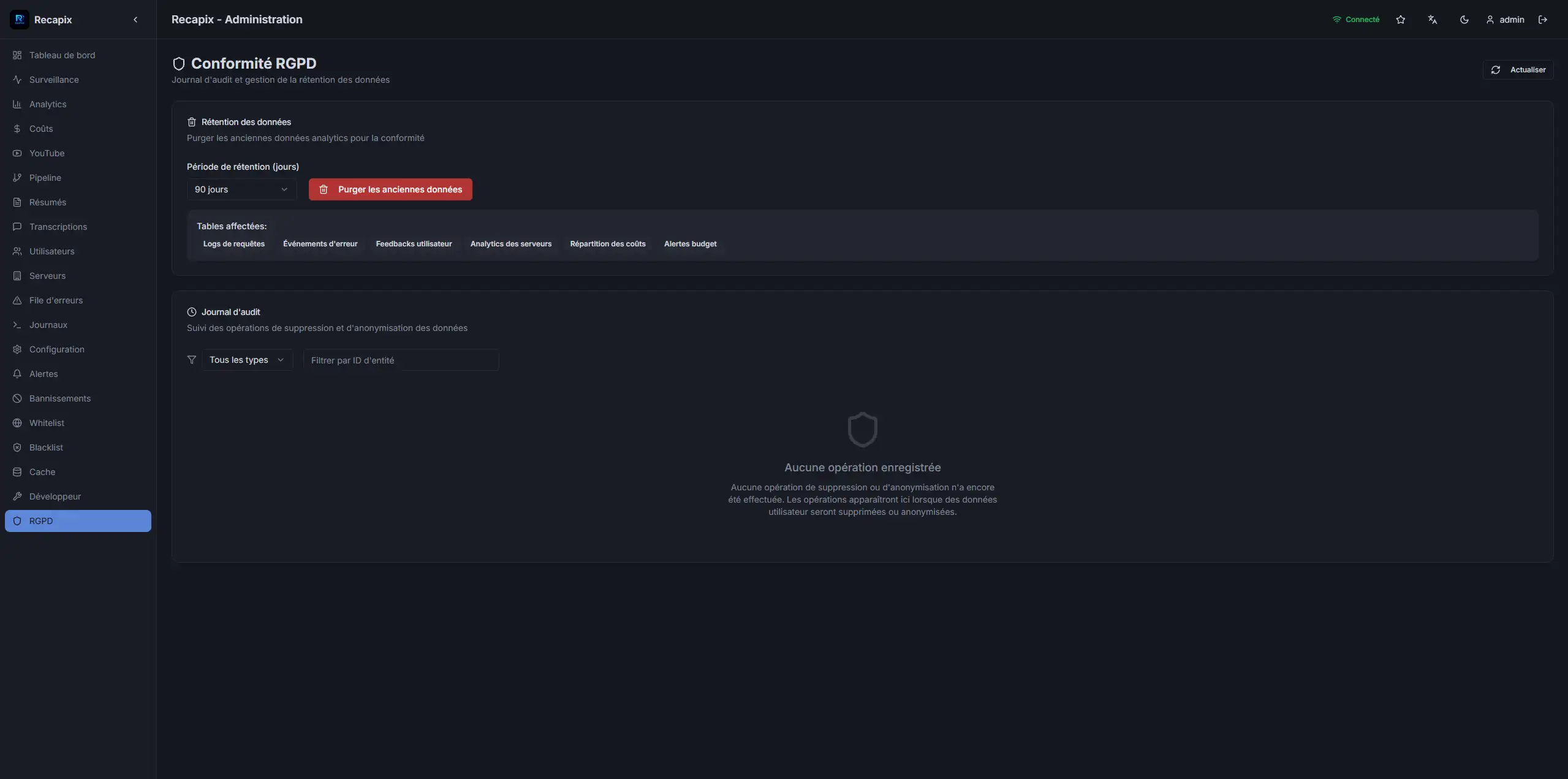Click the Bannissements ban icon

17,398
